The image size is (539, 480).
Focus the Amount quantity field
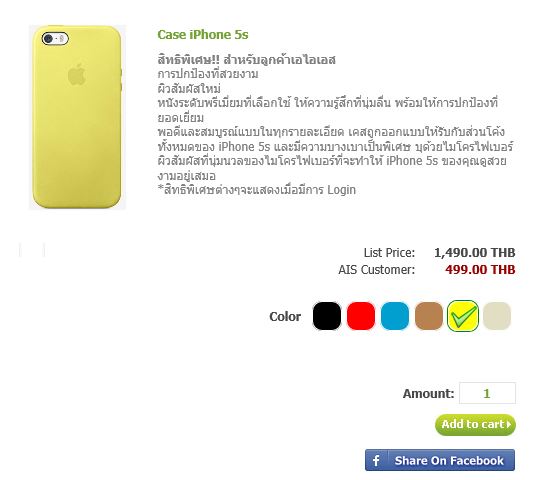click(487, 393)
